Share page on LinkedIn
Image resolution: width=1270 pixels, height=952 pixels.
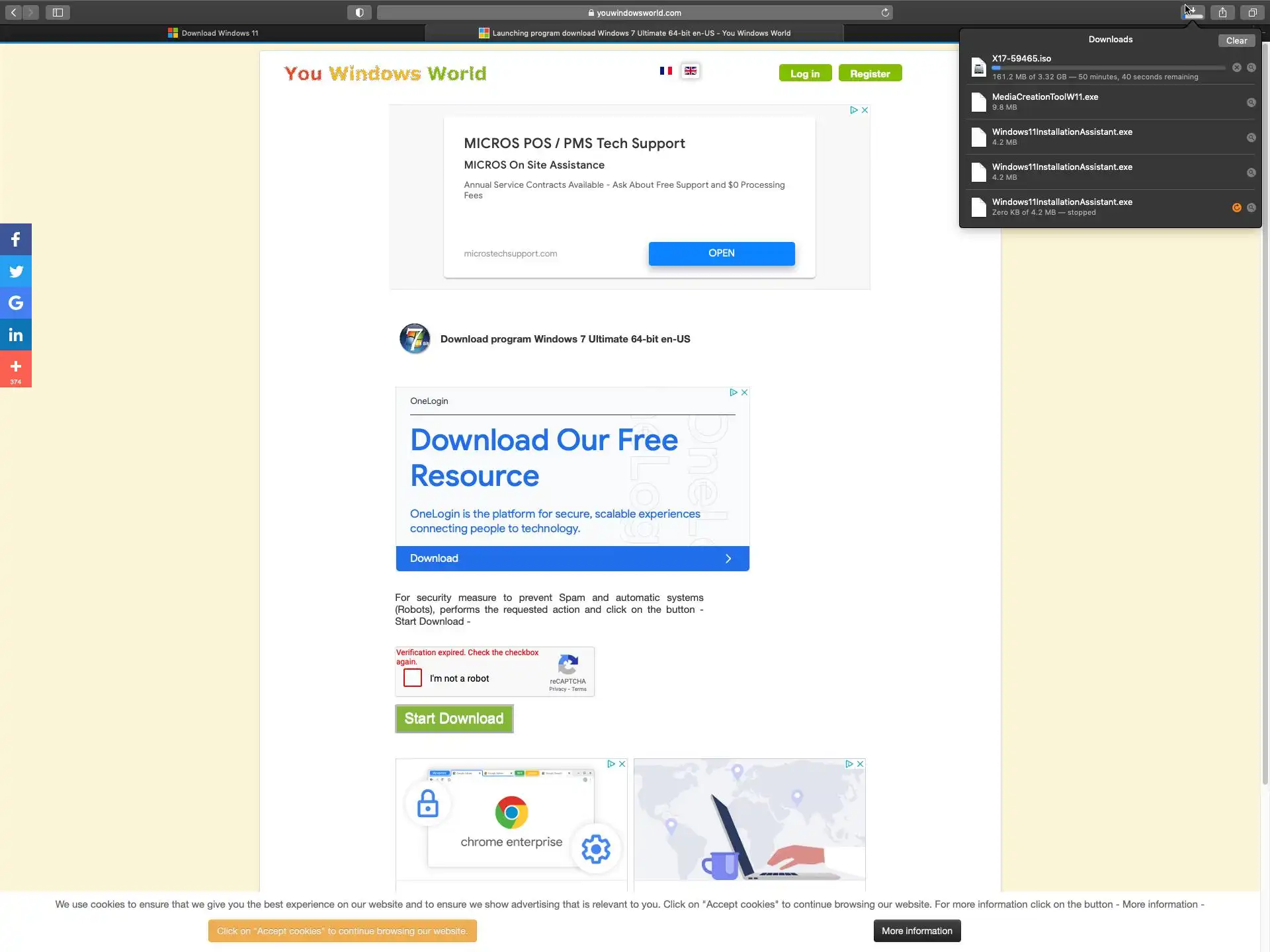(16, 335)
